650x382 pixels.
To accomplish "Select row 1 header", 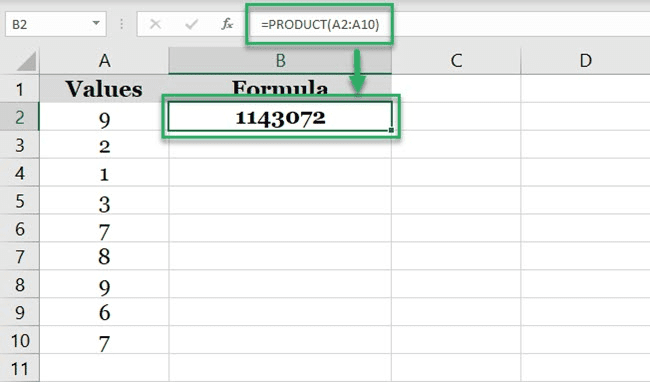I will (x=19, y=89).
